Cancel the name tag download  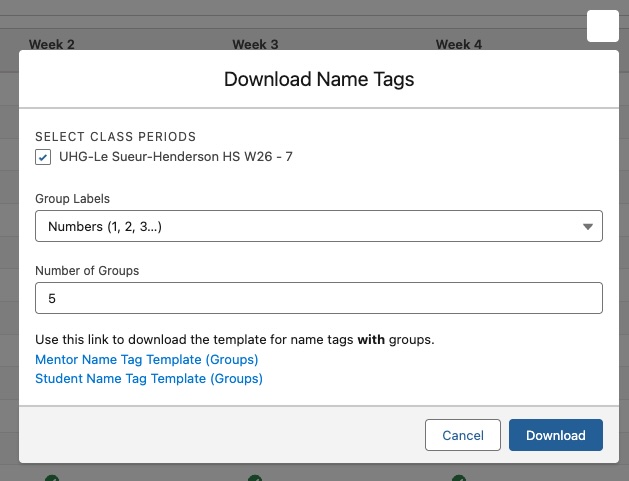[x=463, y=435]
